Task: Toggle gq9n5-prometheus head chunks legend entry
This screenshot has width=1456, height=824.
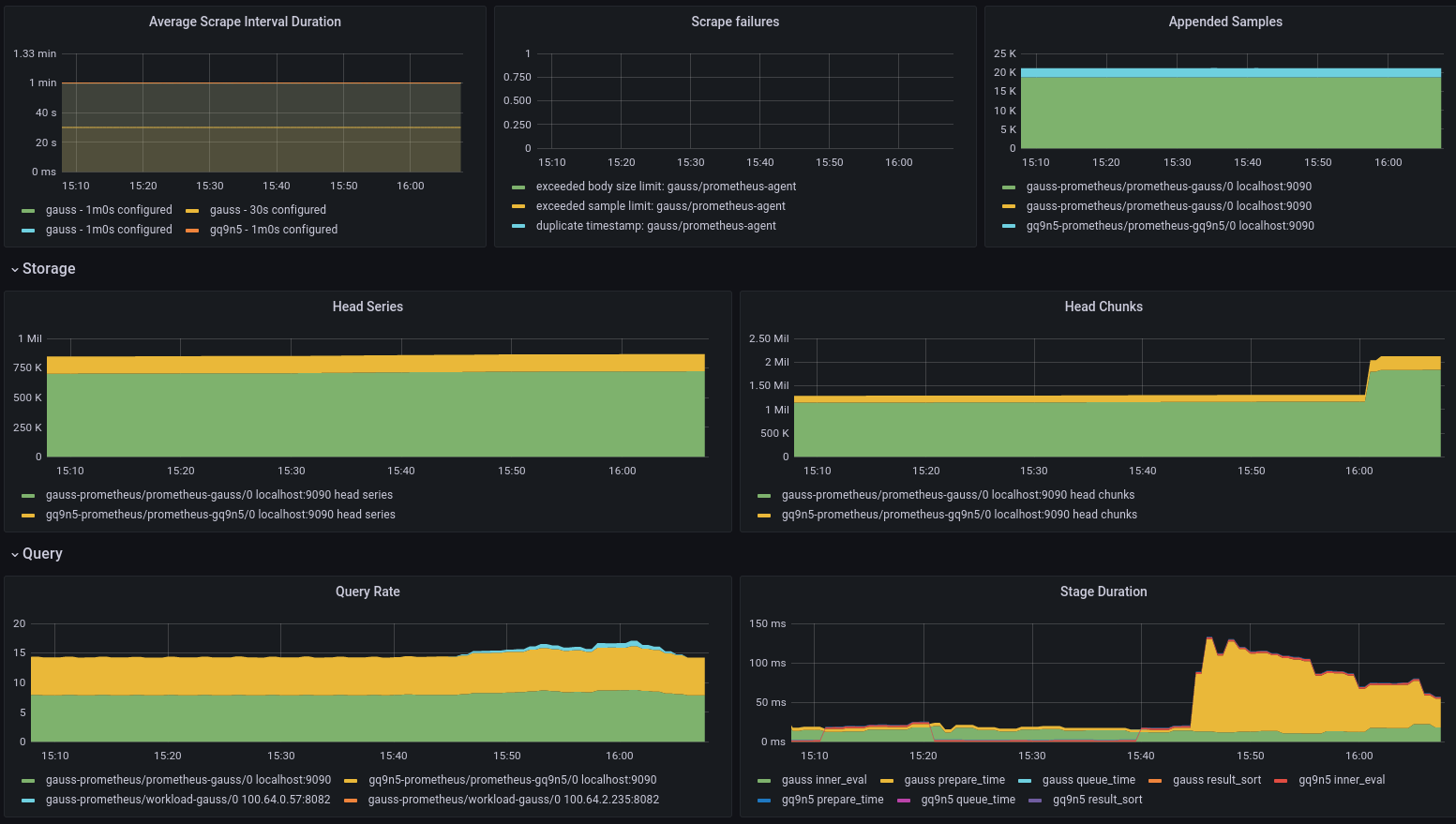Action: (x=959, y=515)
